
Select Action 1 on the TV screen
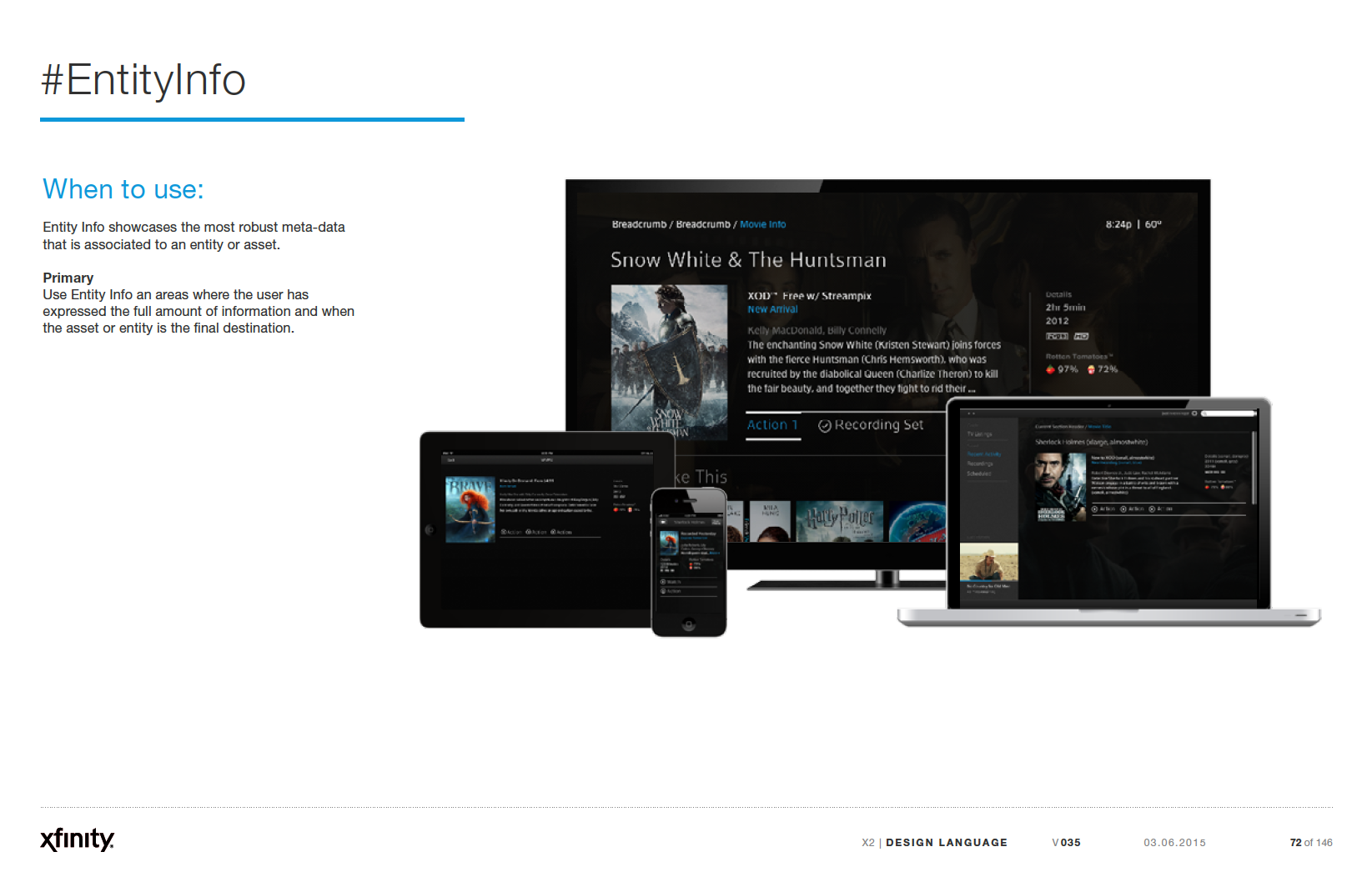[x=772, y=425]
